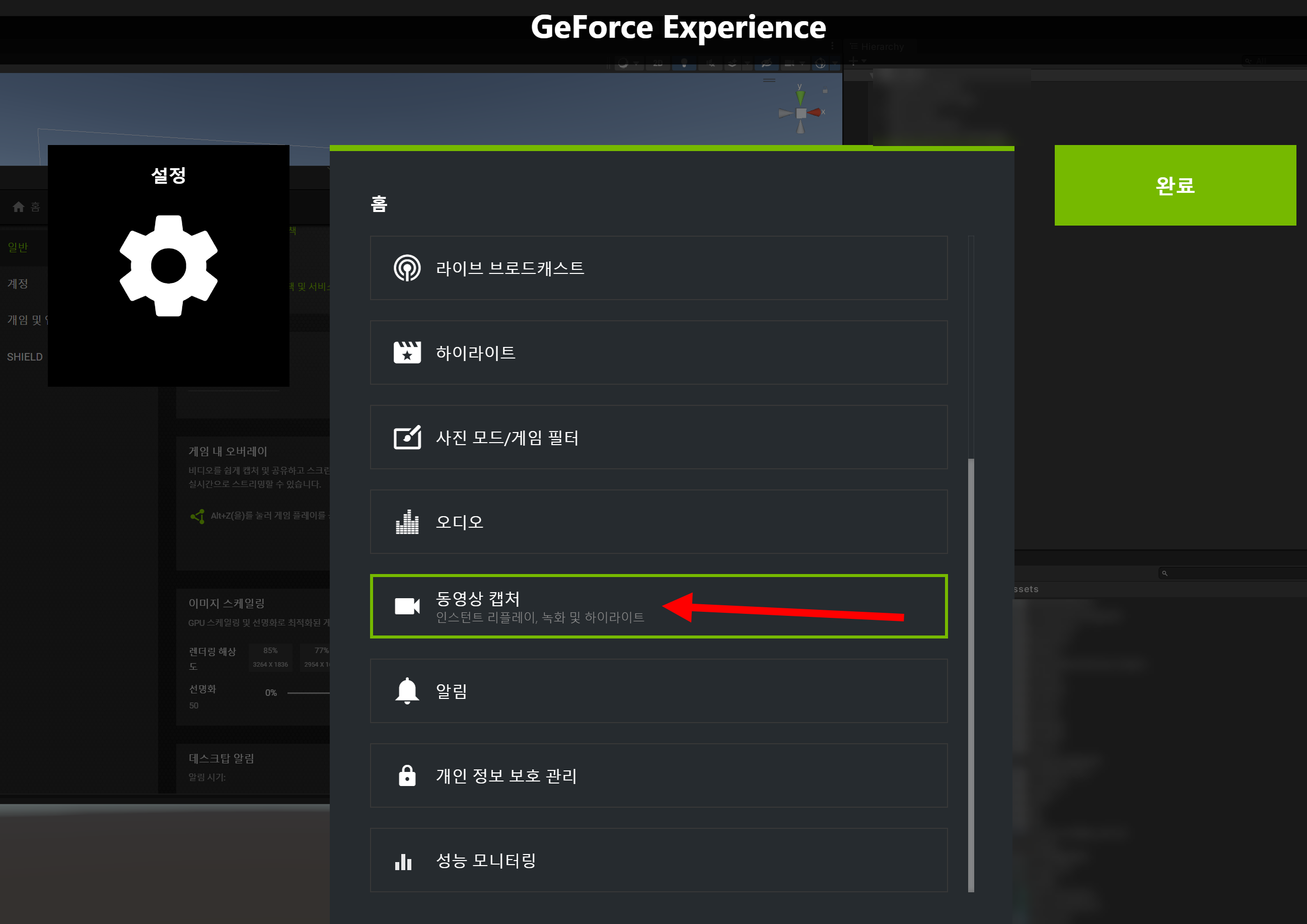
Task: Click the notification bell icon
Action: point(407,690)
